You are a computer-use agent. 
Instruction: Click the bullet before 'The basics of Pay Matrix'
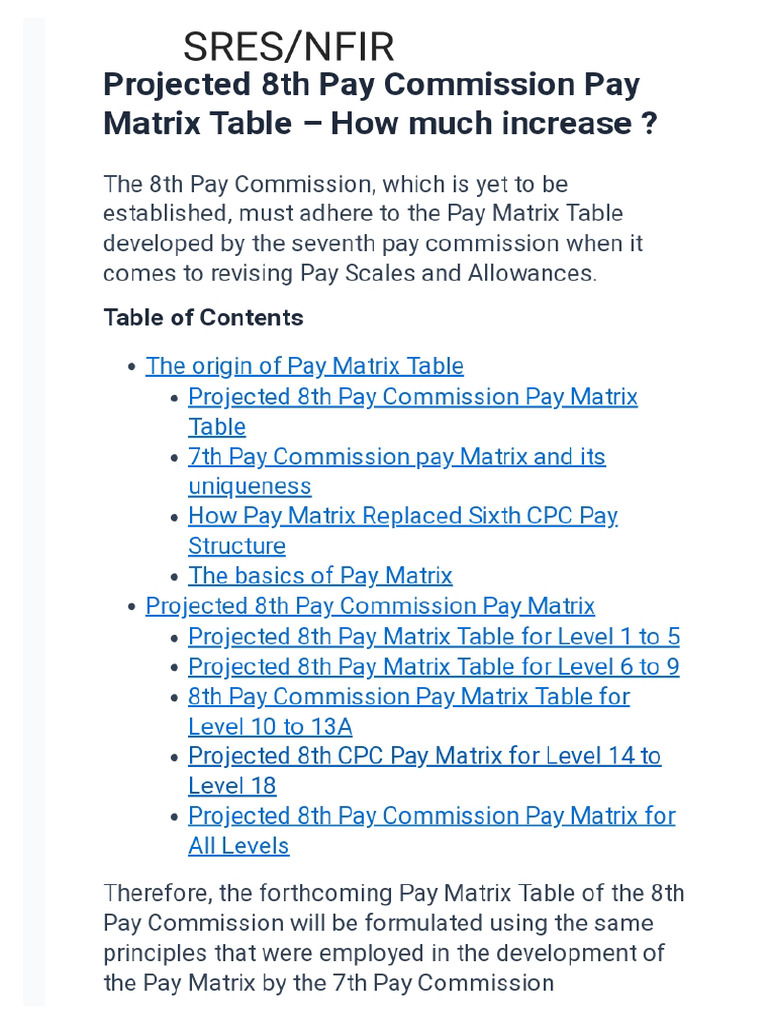pyautogui.click(x=175, y=577)
